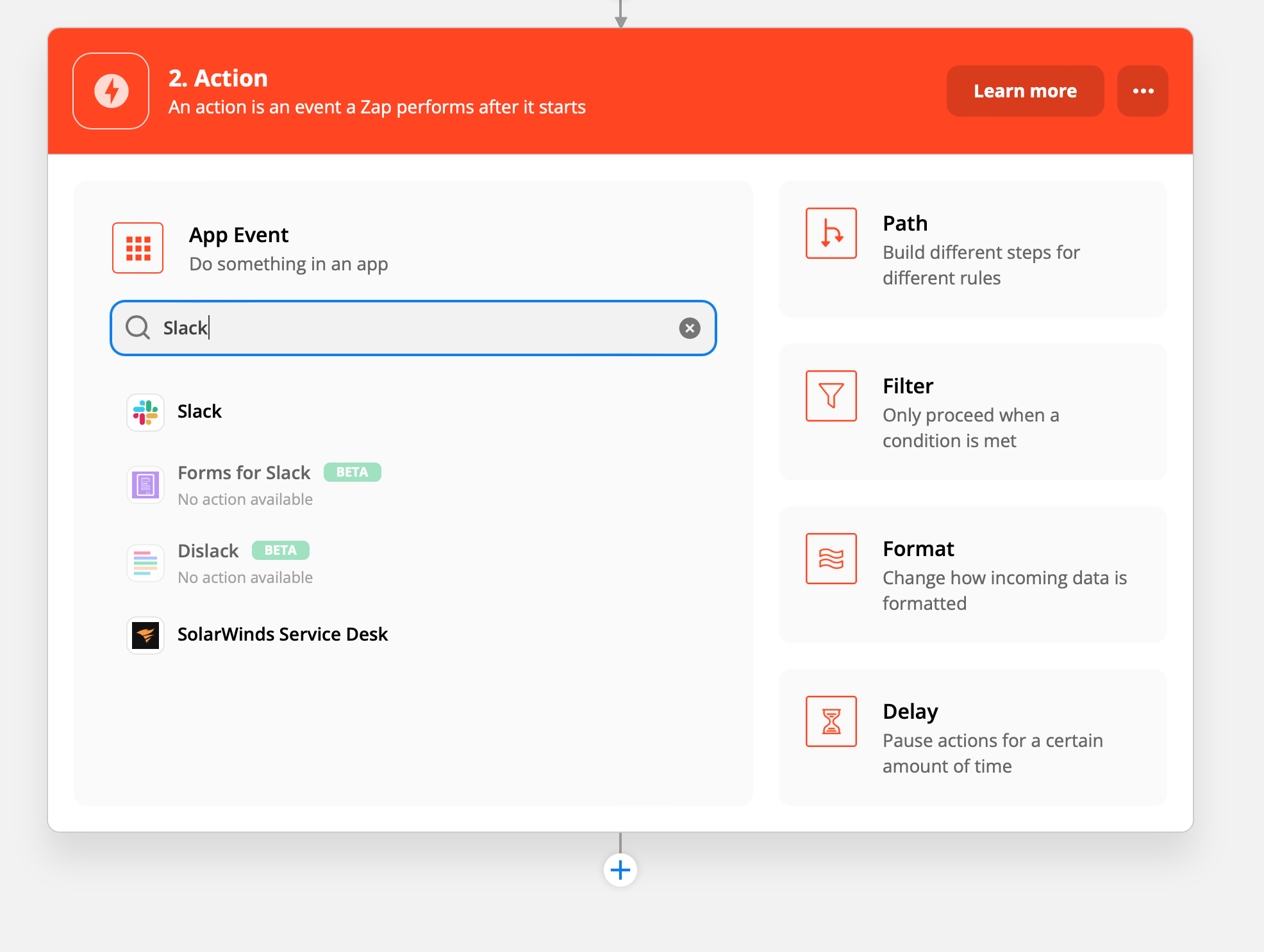Viewport: 1264px width, 952px height.
Task: Click the Filter funnel icon
Action: pos(831,396)
